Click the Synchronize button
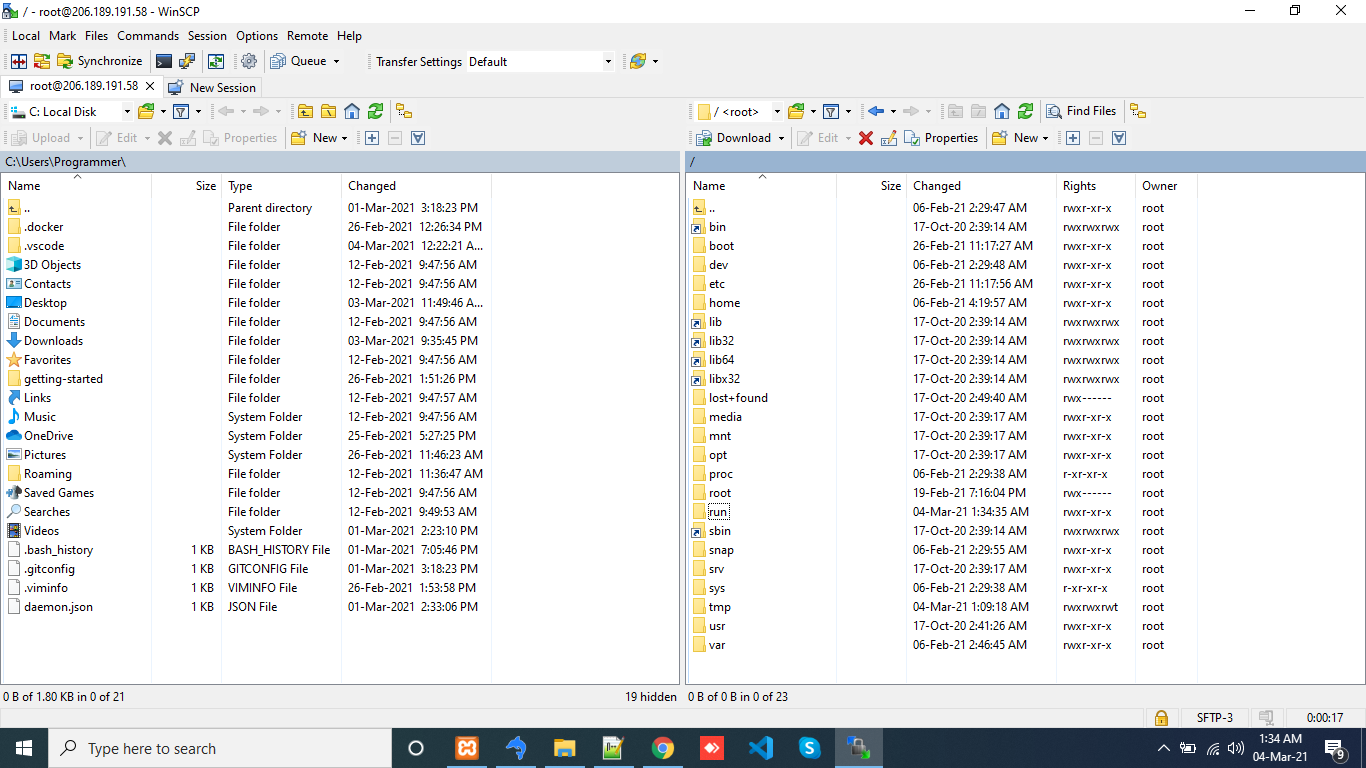This screenshot has height=768, width=1366. click(99, 61)
